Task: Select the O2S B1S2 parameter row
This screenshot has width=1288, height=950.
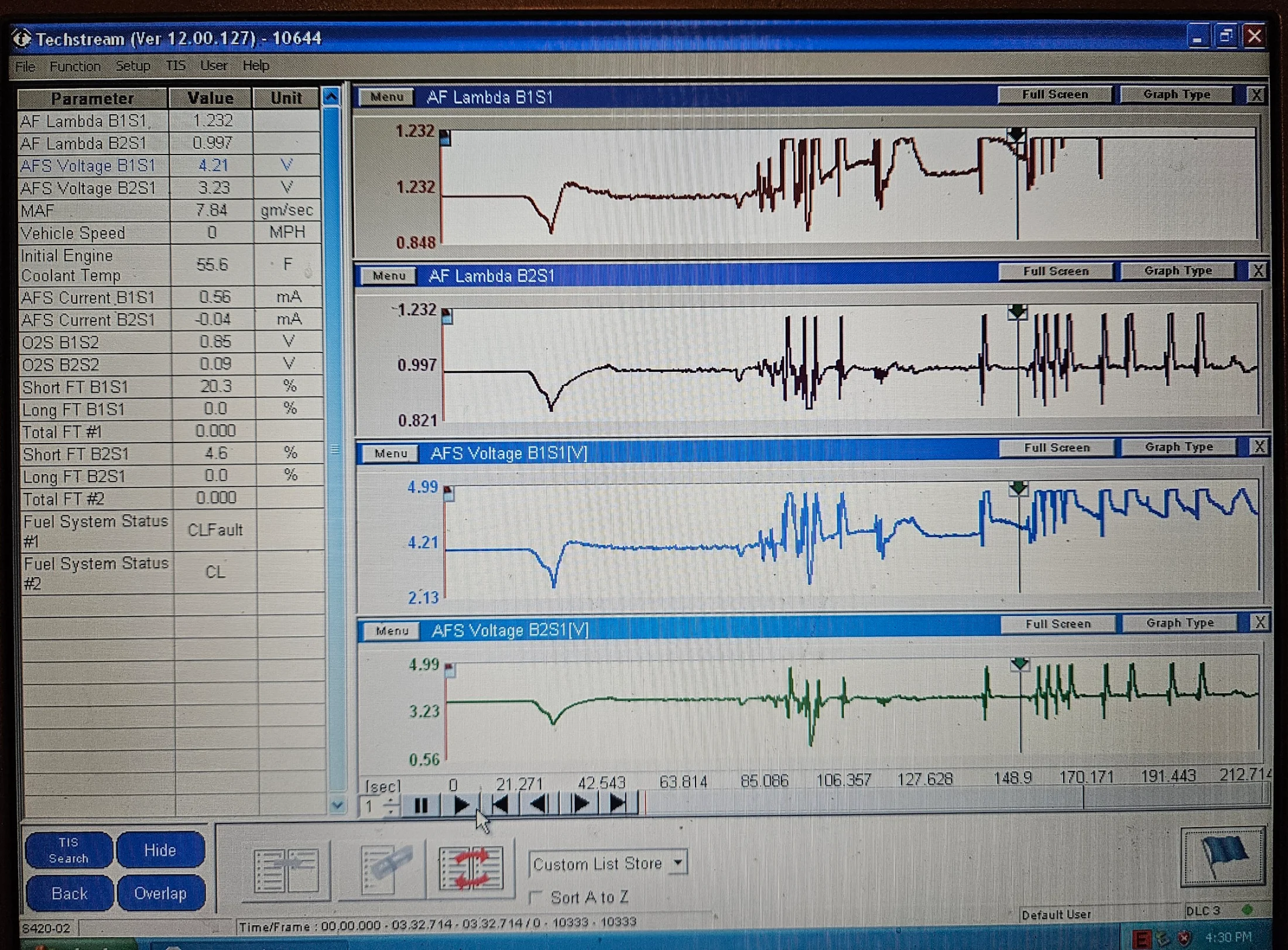Action: point(171,342)
